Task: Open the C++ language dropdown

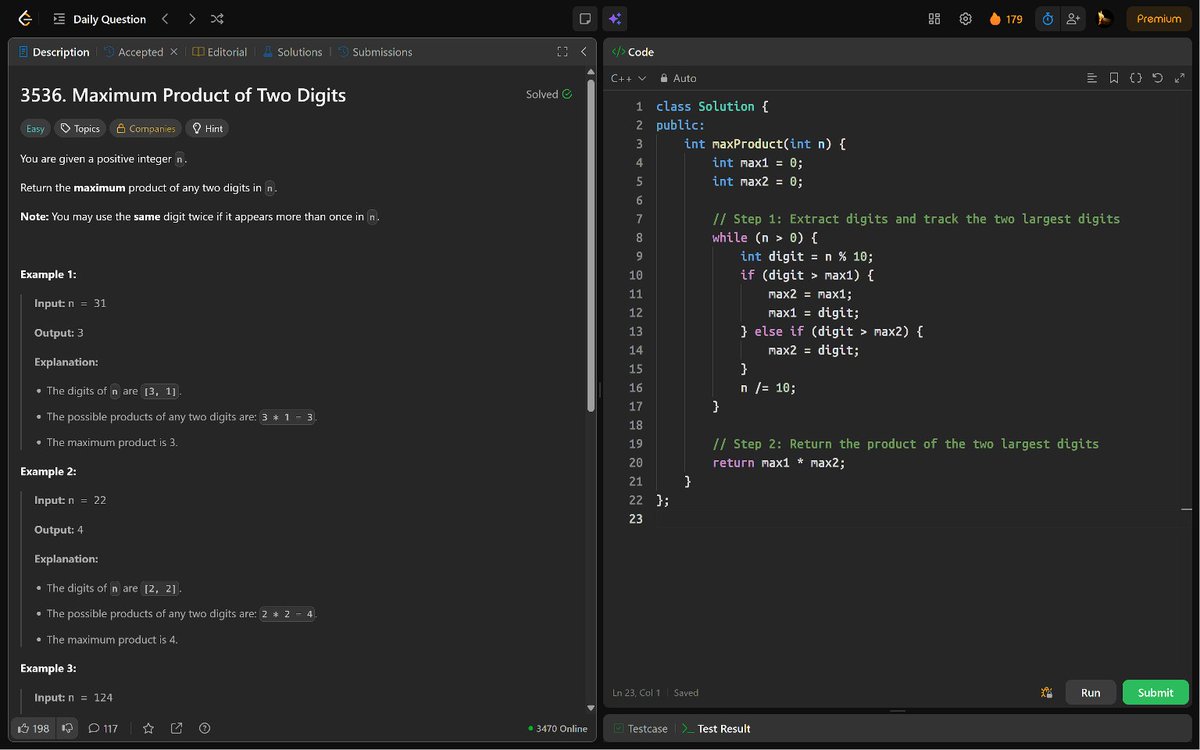Action: click(628, 78)
